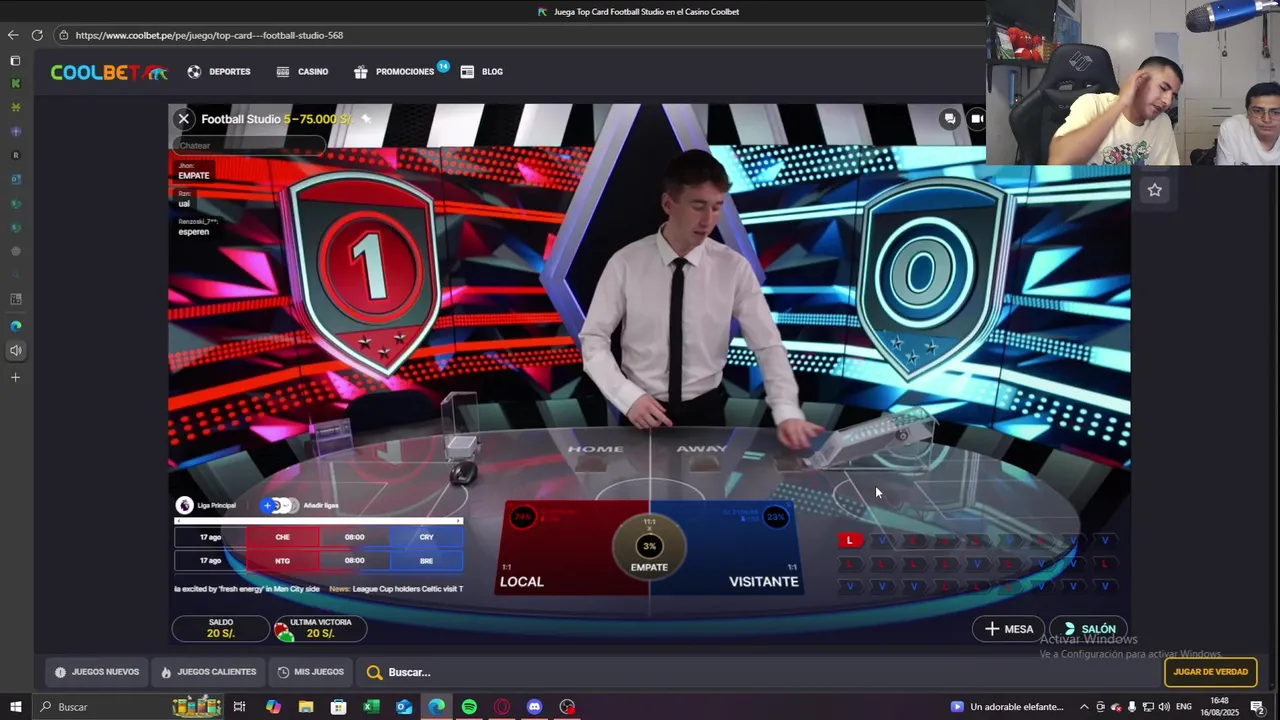Select the NTG vs BRE match row
1280x720 pixels.
point(319,561)
